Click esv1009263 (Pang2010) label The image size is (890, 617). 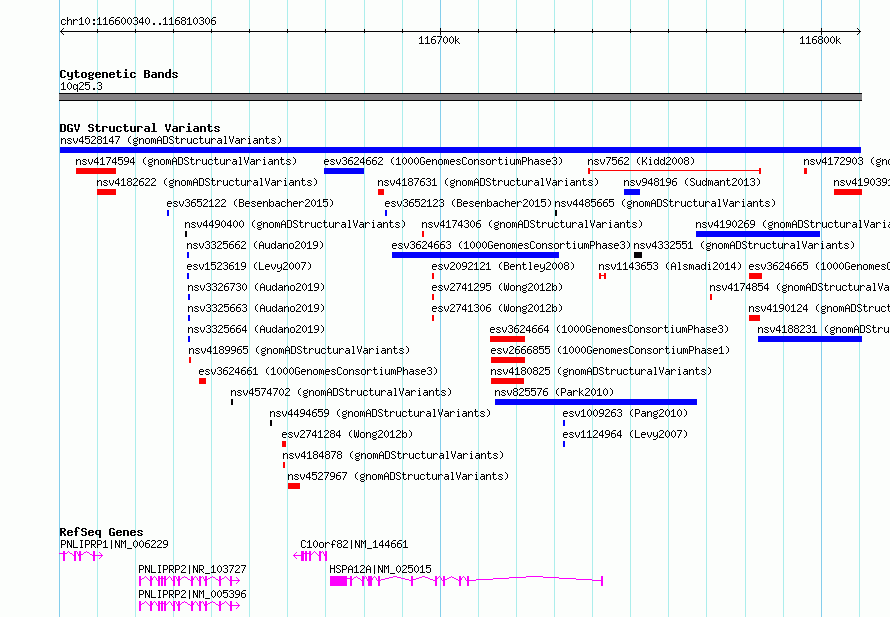pyautogui.click(x=625, y=413)
